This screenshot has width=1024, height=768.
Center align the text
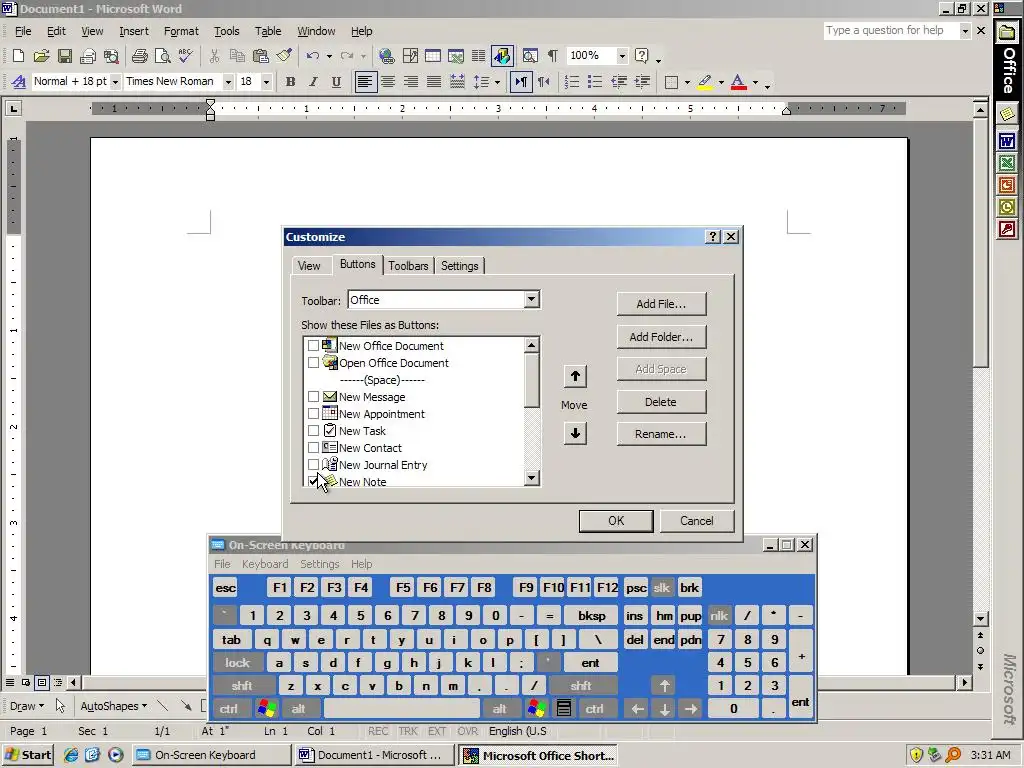(388, 82)
